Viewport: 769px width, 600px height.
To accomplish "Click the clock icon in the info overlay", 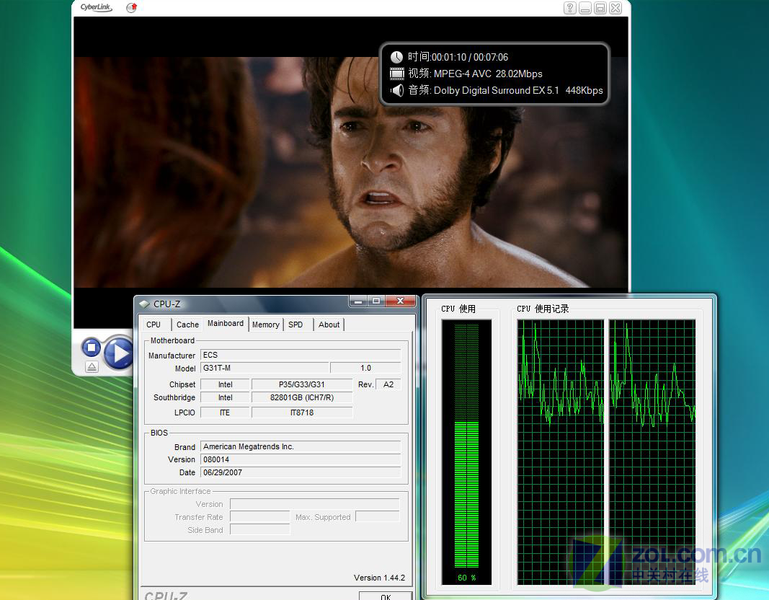I will coord(396,57).
